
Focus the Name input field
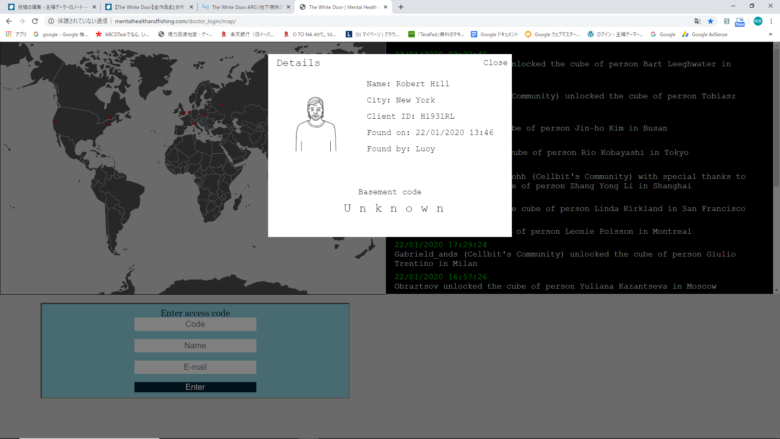(195, 346)
